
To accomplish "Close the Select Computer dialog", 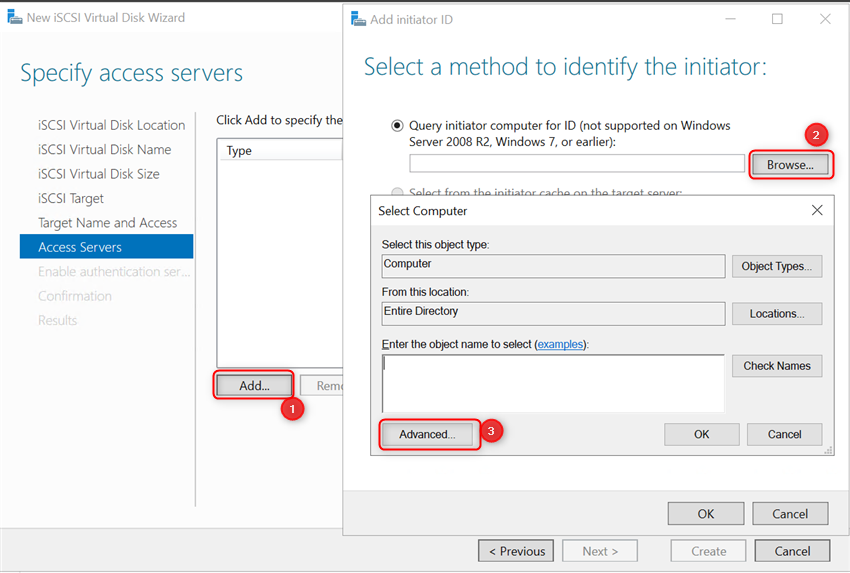I will click(817, 210).
